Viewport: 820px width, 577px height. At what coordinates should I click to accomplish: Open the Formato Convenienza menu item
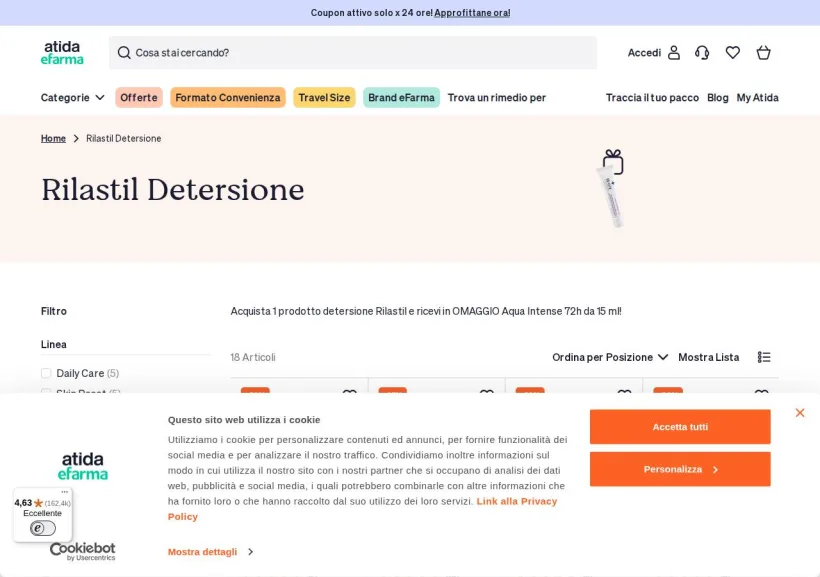(228, 97)
